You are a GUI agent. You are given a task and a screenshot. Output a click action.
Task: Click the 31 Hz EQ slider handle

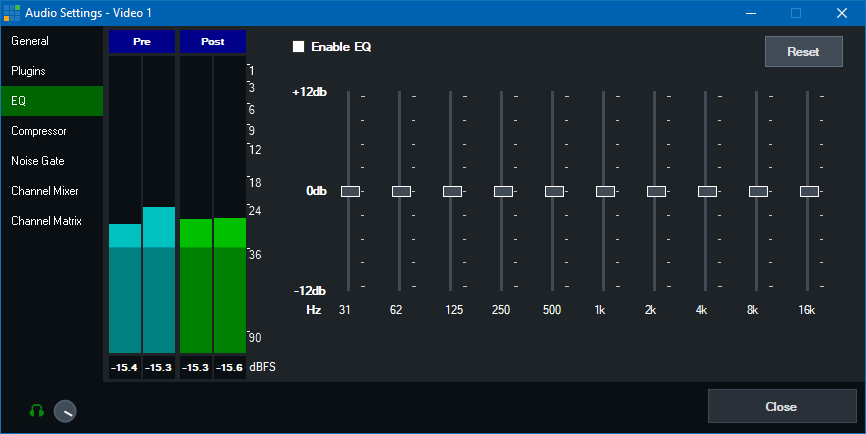pyautogui.click(x=350, y=191)
